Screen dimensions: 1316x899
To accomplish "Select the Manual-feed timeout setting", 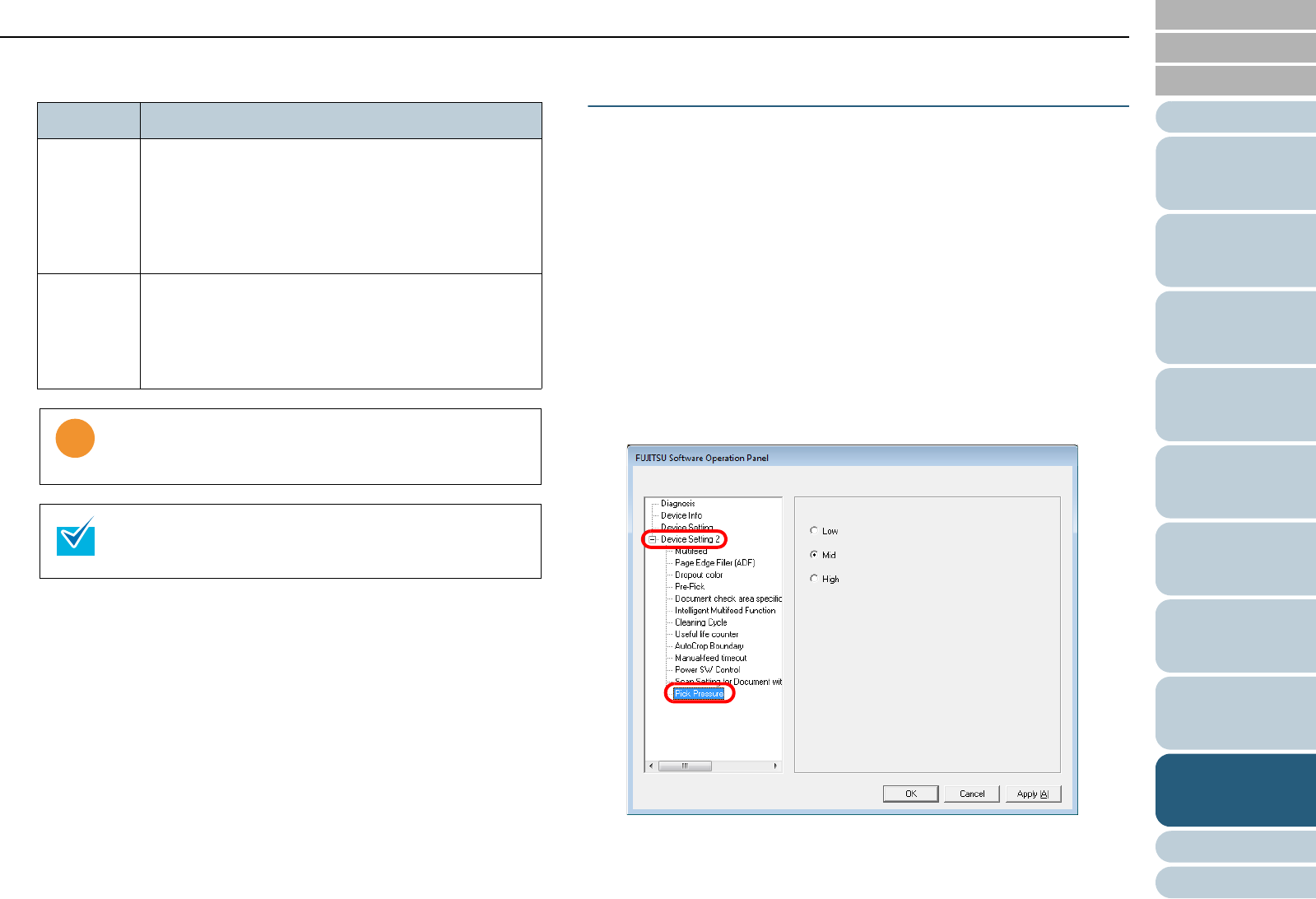I will click(x=710, y=658).
